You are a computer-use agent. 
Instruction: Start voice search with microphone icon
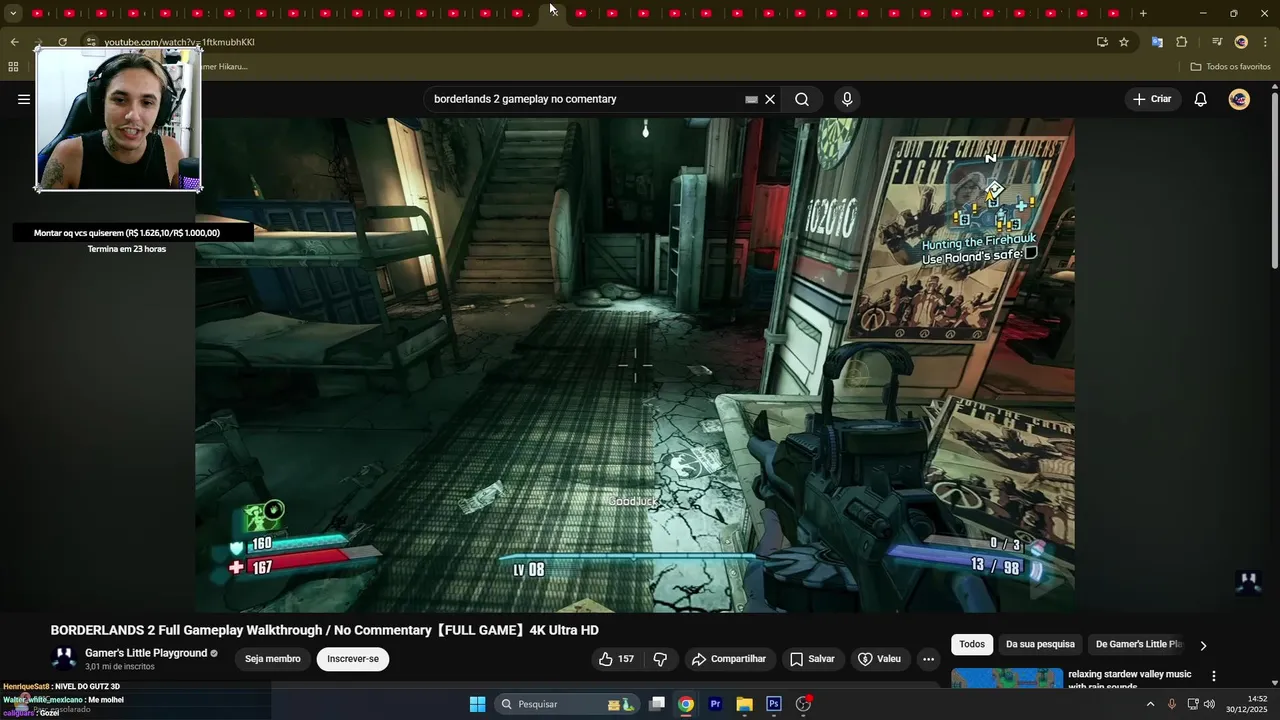[x=847, y=99]
